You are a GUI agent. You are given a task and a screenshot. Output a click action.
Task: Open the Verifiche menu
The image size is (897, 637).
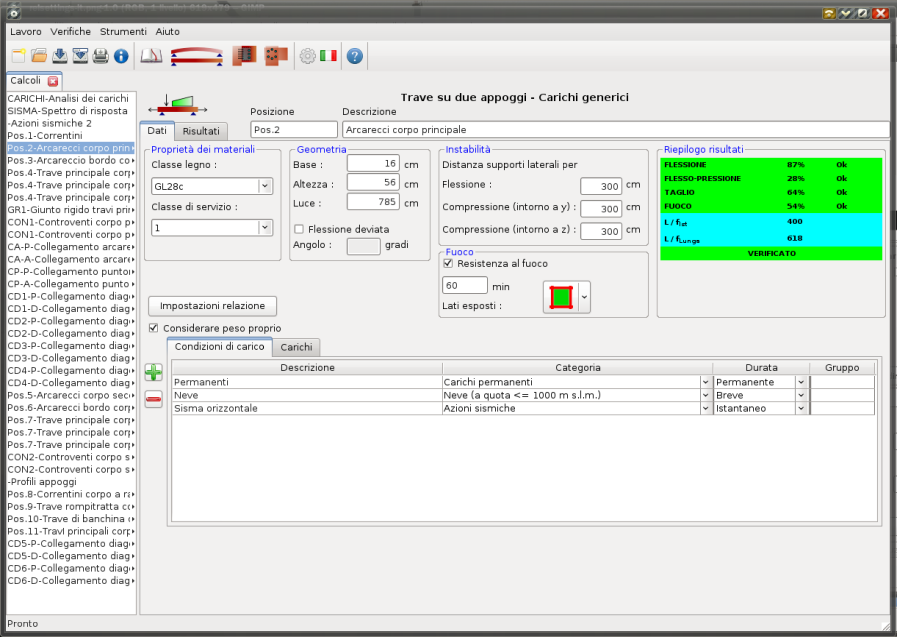coord(70,31)
